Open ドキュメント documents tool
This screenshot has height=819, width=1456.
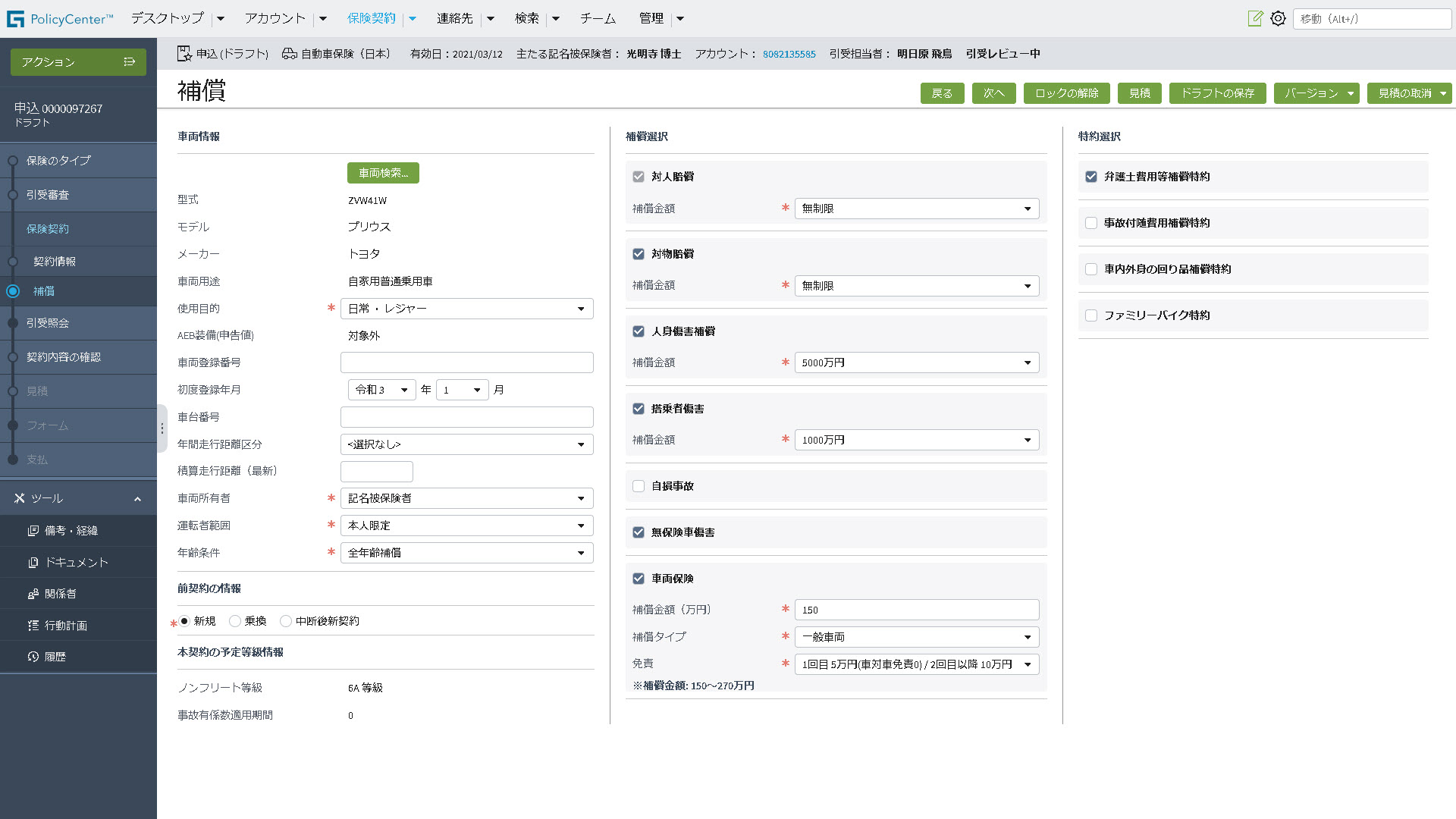pos(76,562)
